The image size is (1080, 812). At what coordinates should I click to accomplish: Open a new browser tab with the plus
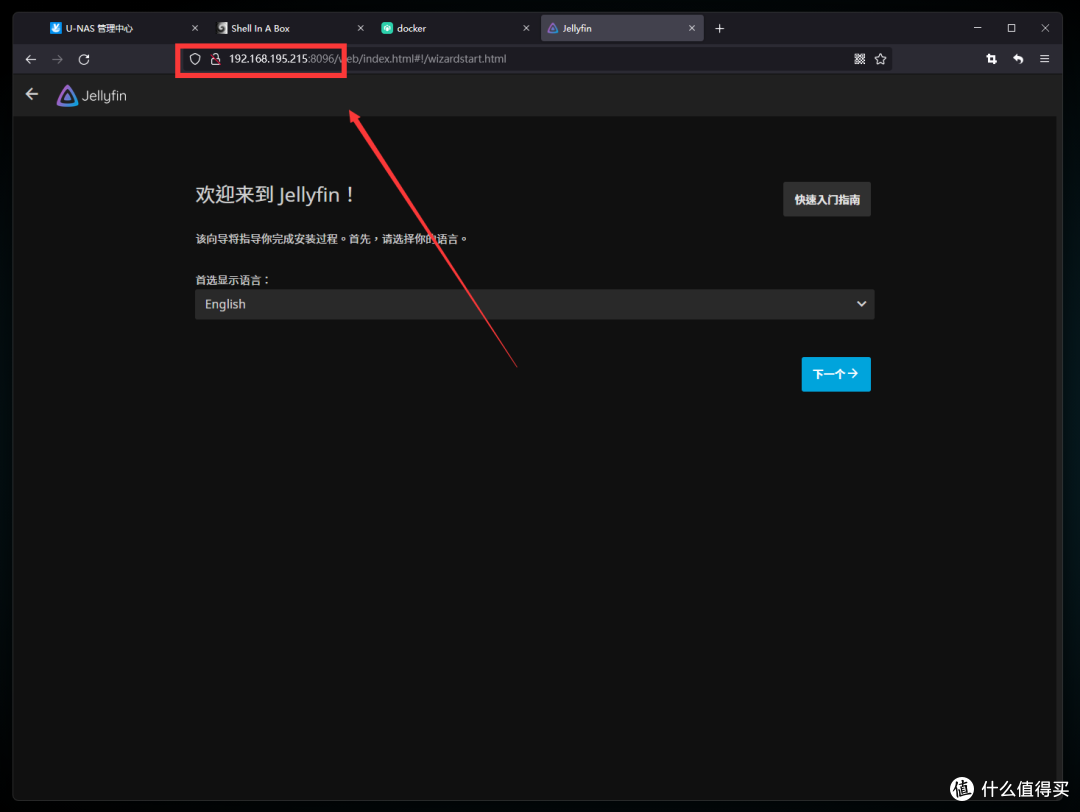(x=719, y=27)
